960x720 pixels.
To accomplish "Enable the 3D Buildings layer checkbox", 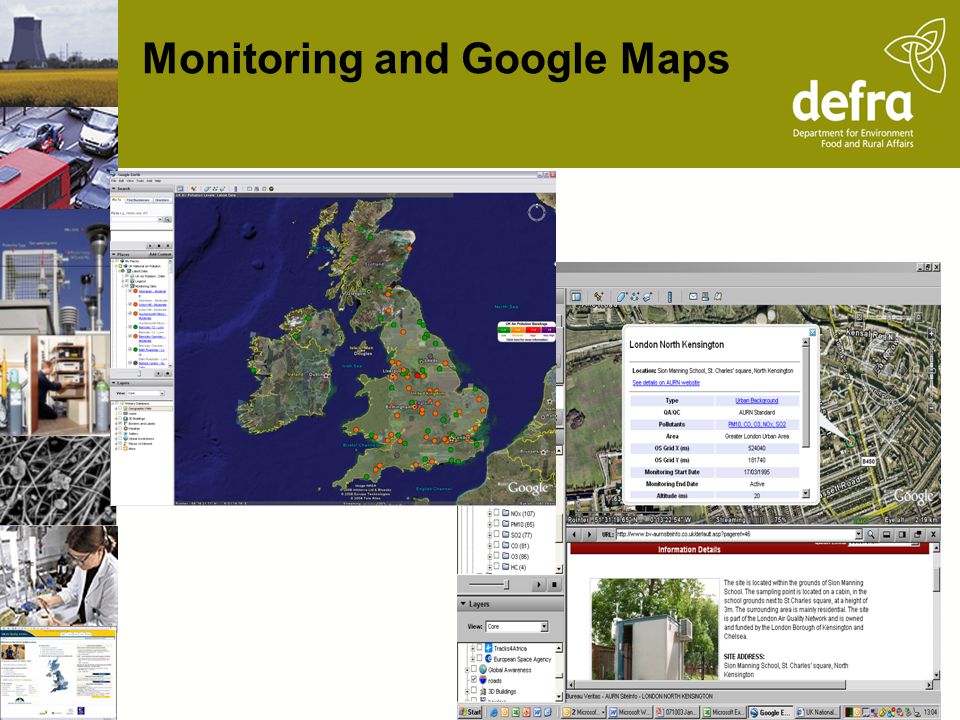I will [x=473, y=691].
